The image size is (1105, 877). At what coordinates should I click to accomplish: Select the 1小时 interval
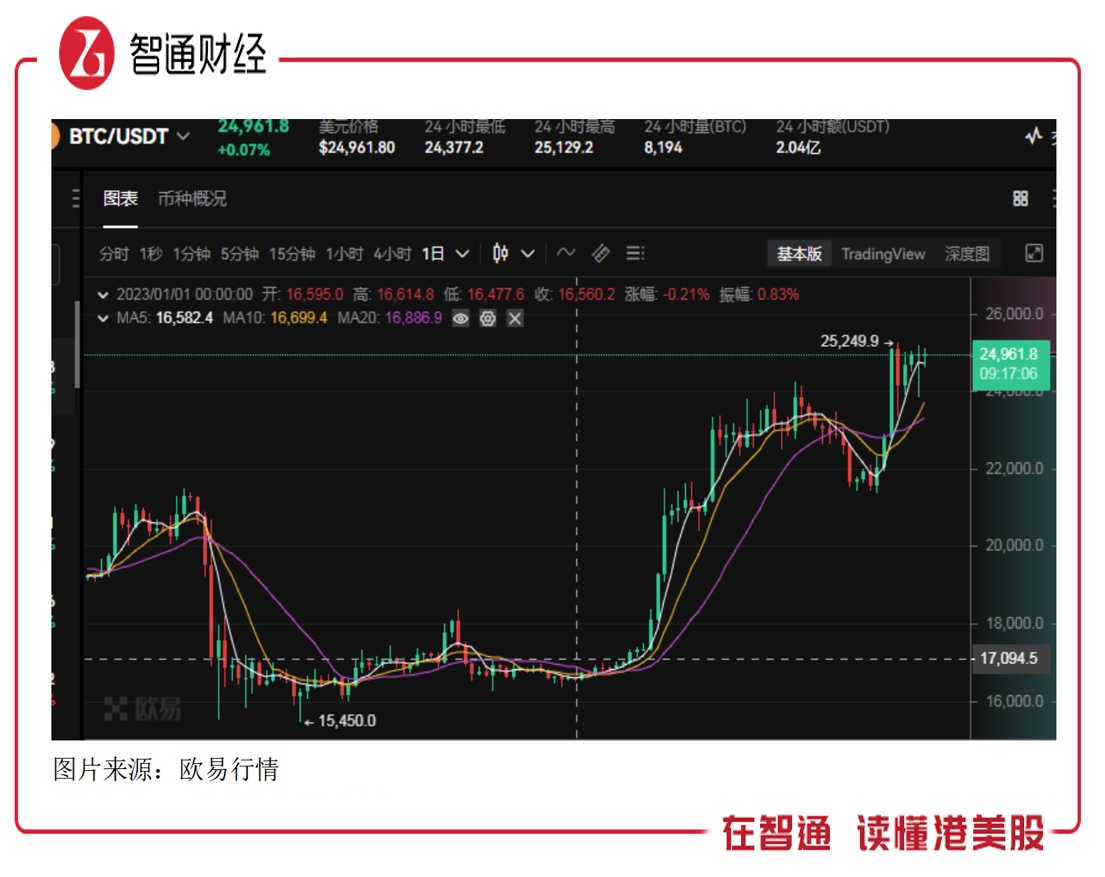pyautogui.click(x=344, y=254)
